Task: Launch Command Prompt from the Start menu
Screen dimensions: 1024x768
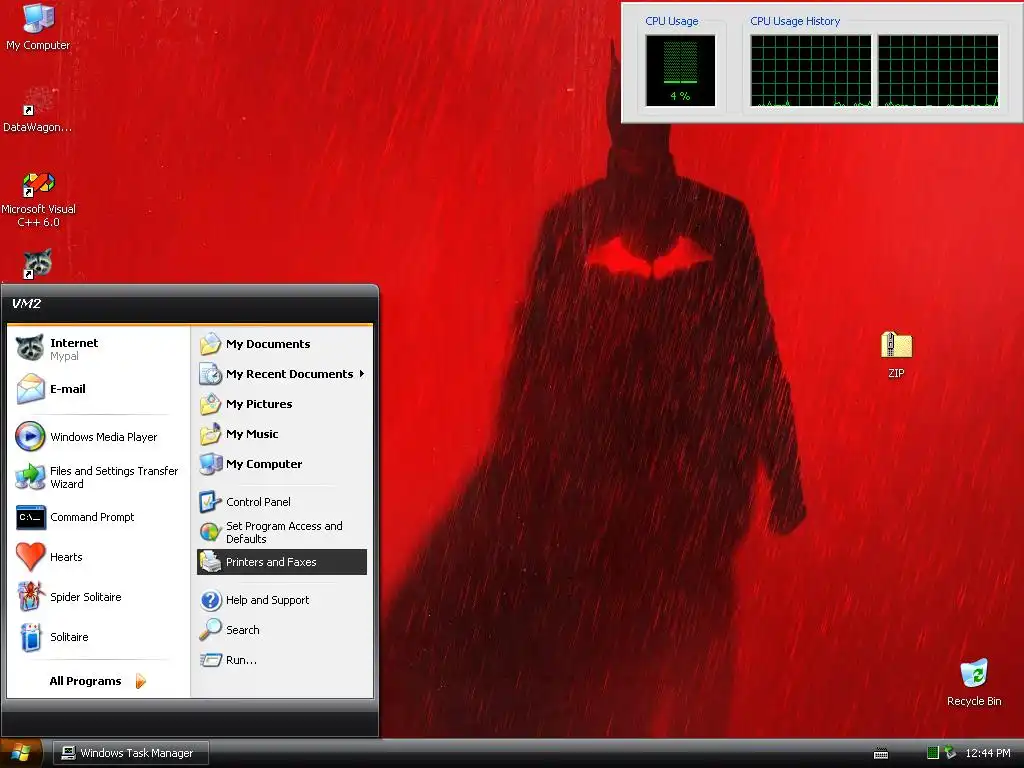Action: [x=98, y=517]
